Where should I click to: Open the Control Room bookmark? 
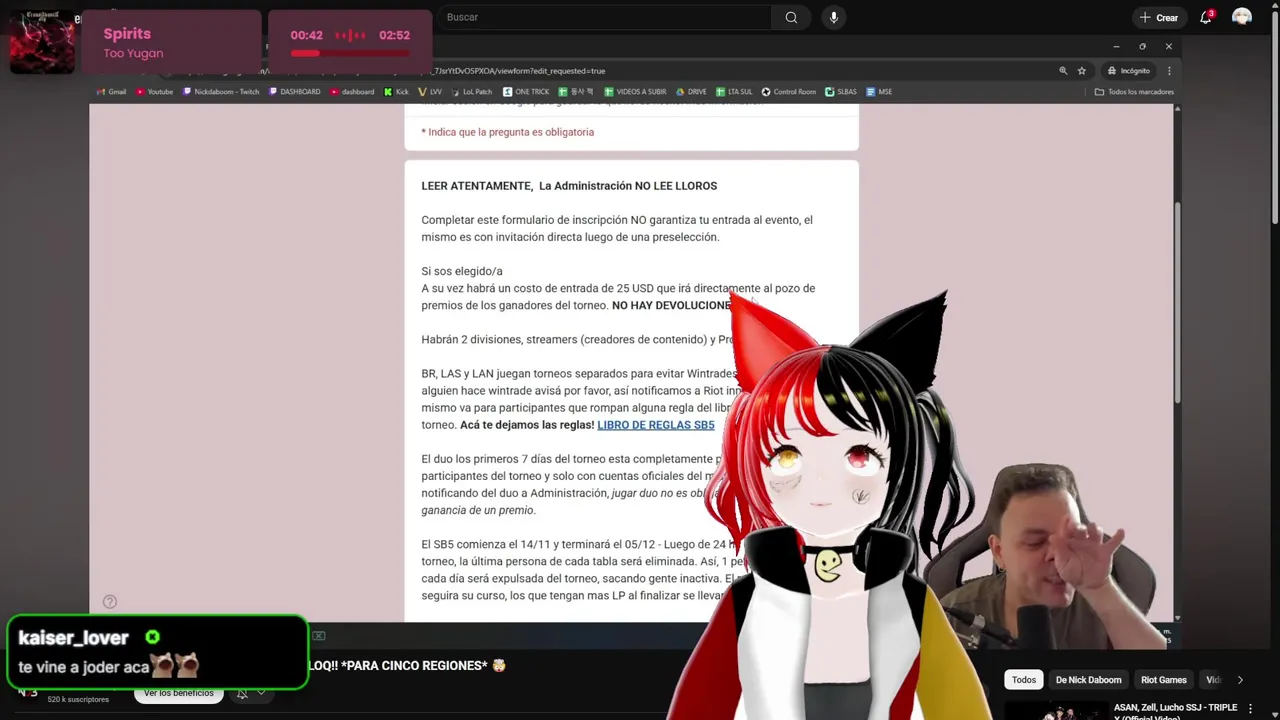788,92
